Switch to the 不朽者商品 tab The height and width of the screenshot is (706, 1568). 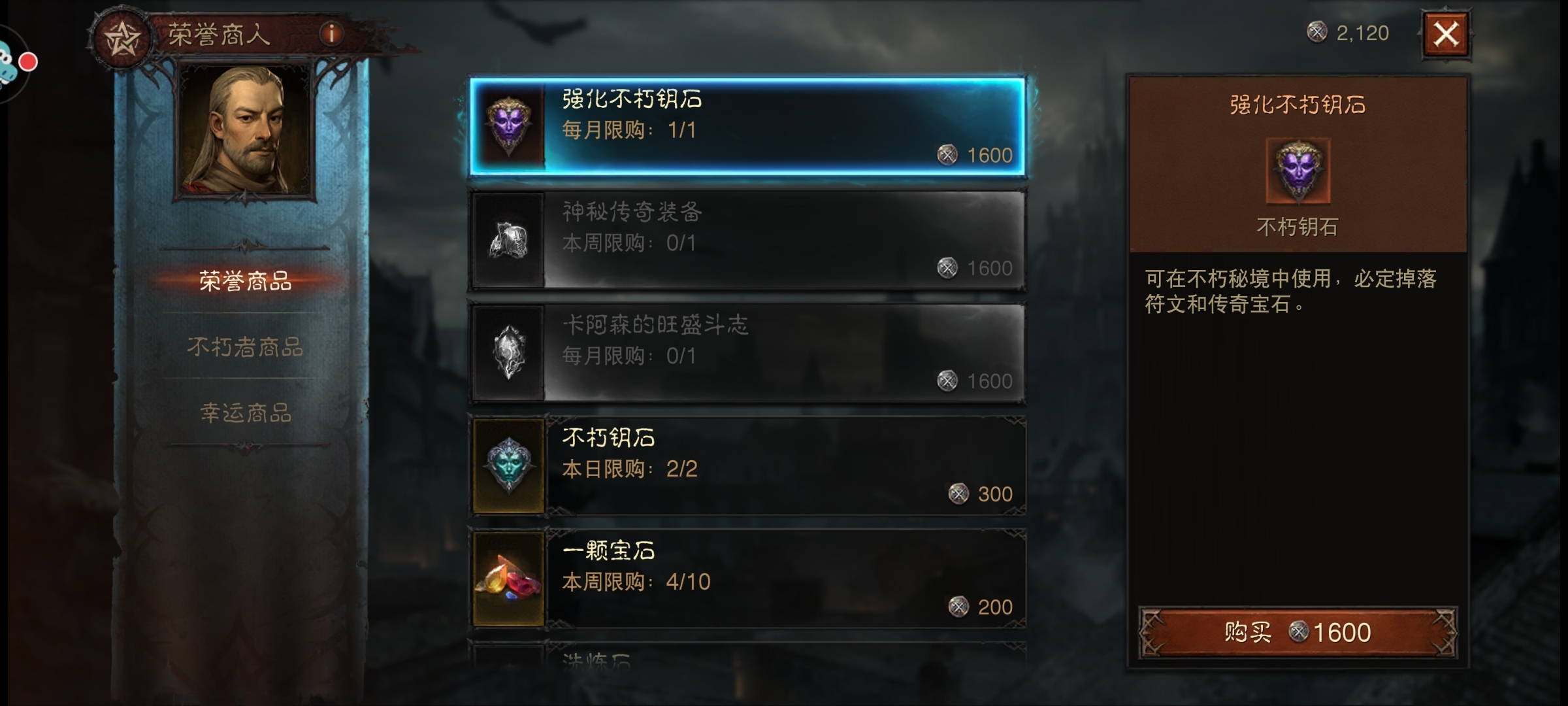point(245,346)
